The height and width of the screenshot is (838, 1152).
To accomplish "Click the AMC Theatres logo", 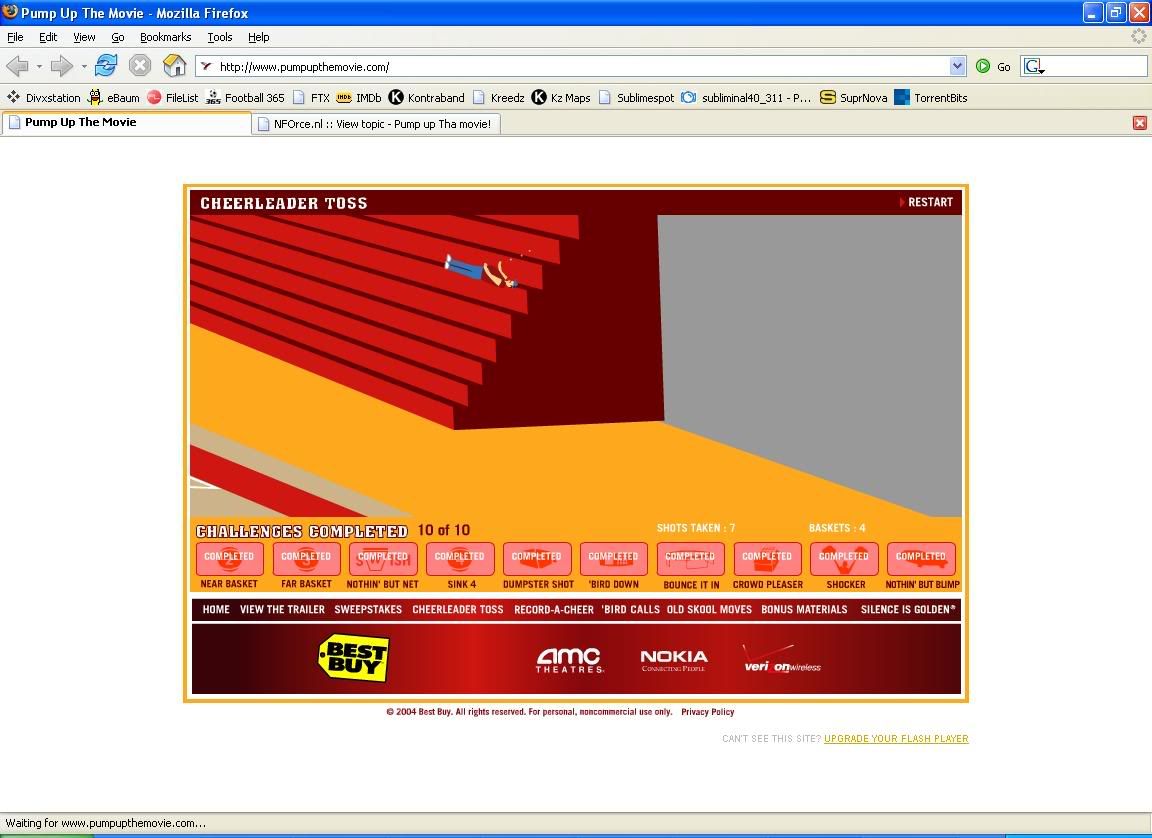I will coord(570,660).
